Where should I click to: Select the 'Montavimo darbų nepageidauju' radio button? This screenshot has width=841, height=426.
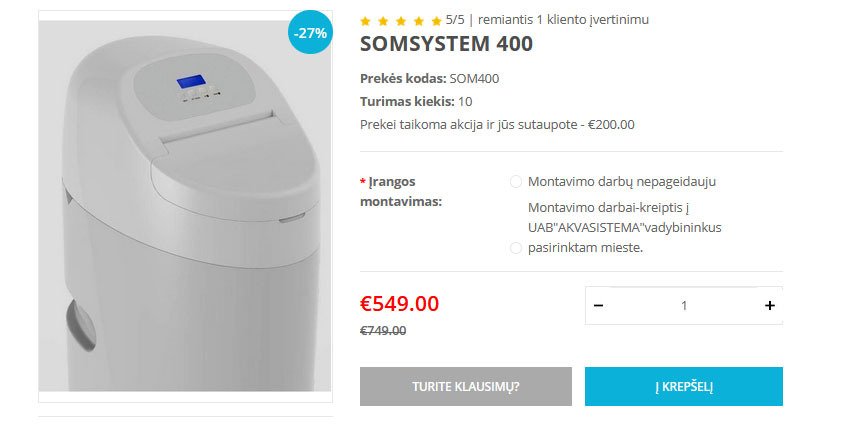(516, 182)
